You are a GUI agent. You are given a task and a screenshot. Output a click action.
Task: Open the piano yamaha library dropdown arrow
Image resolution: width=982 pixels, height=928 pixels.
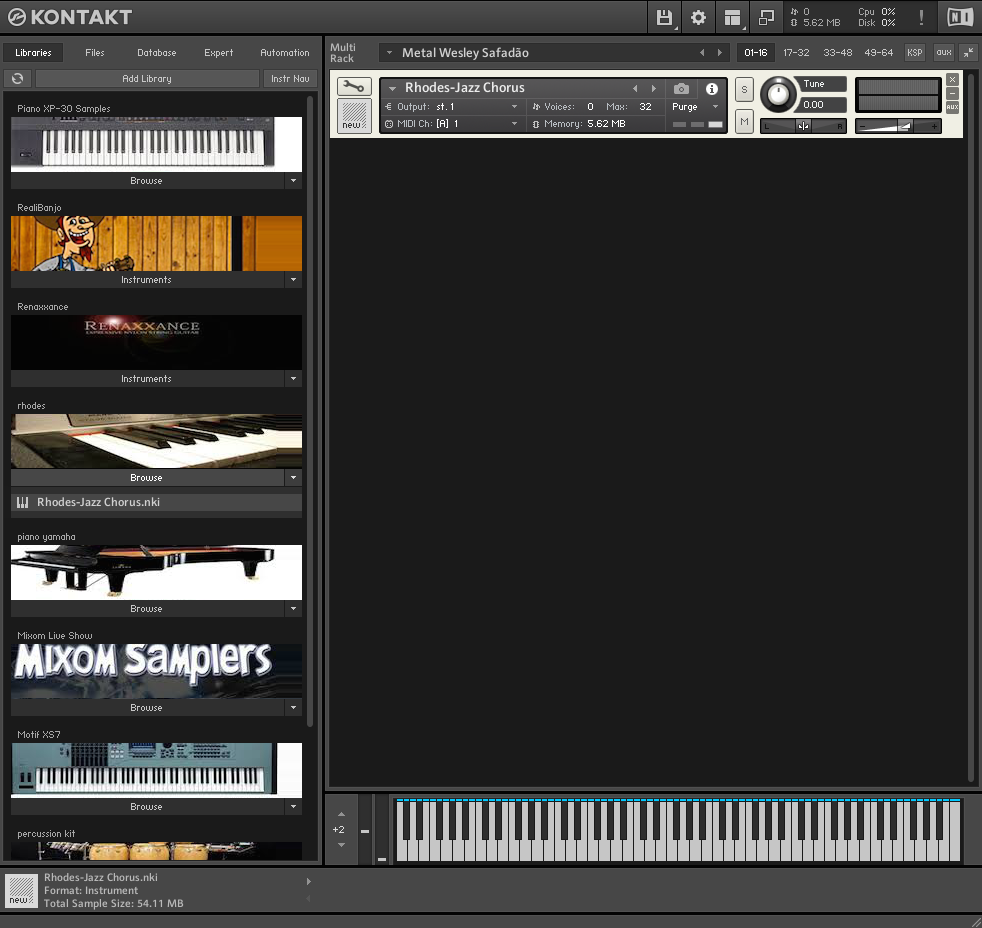coord(293,608)
